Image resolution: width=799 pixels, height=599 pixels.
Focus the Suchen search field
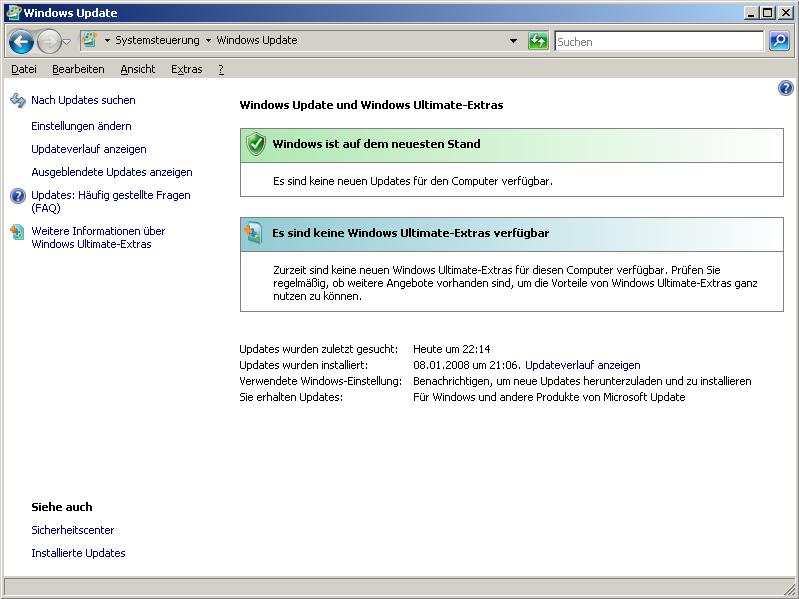pyautogui.click(x=659, y=42)
